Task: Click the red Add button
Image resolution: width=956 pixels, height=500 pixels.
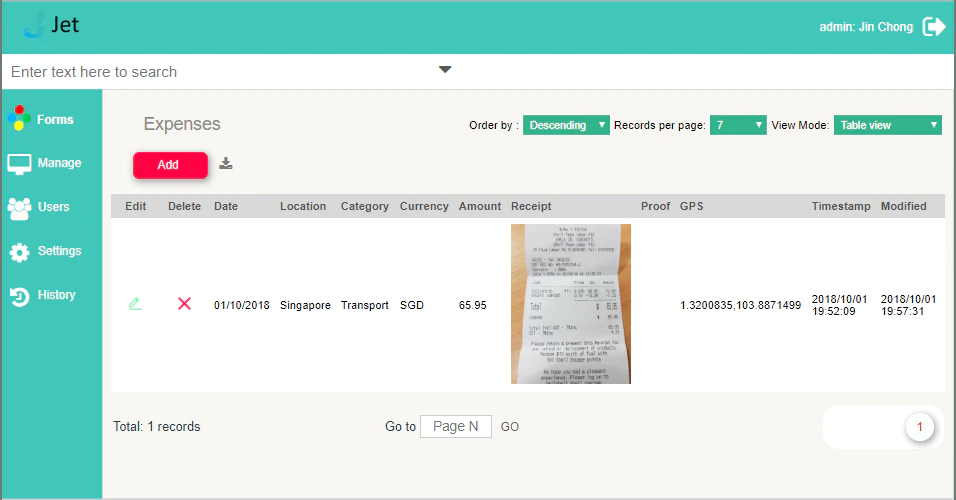Action: (x=170, y=165)
